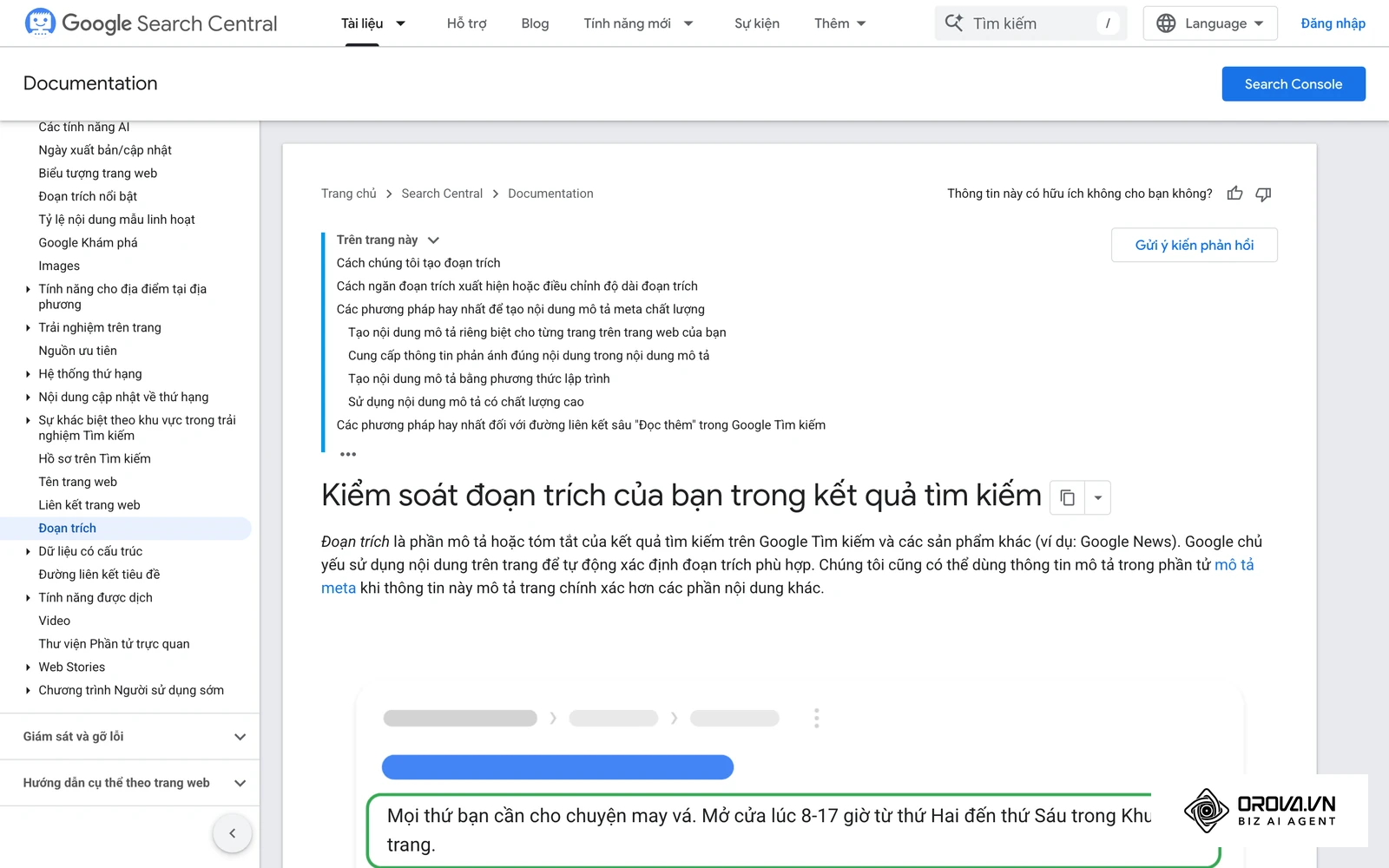
Task: Jump to Sử dụng nội dung mô tả có chất lượng cao
Action: coord(466,402)
